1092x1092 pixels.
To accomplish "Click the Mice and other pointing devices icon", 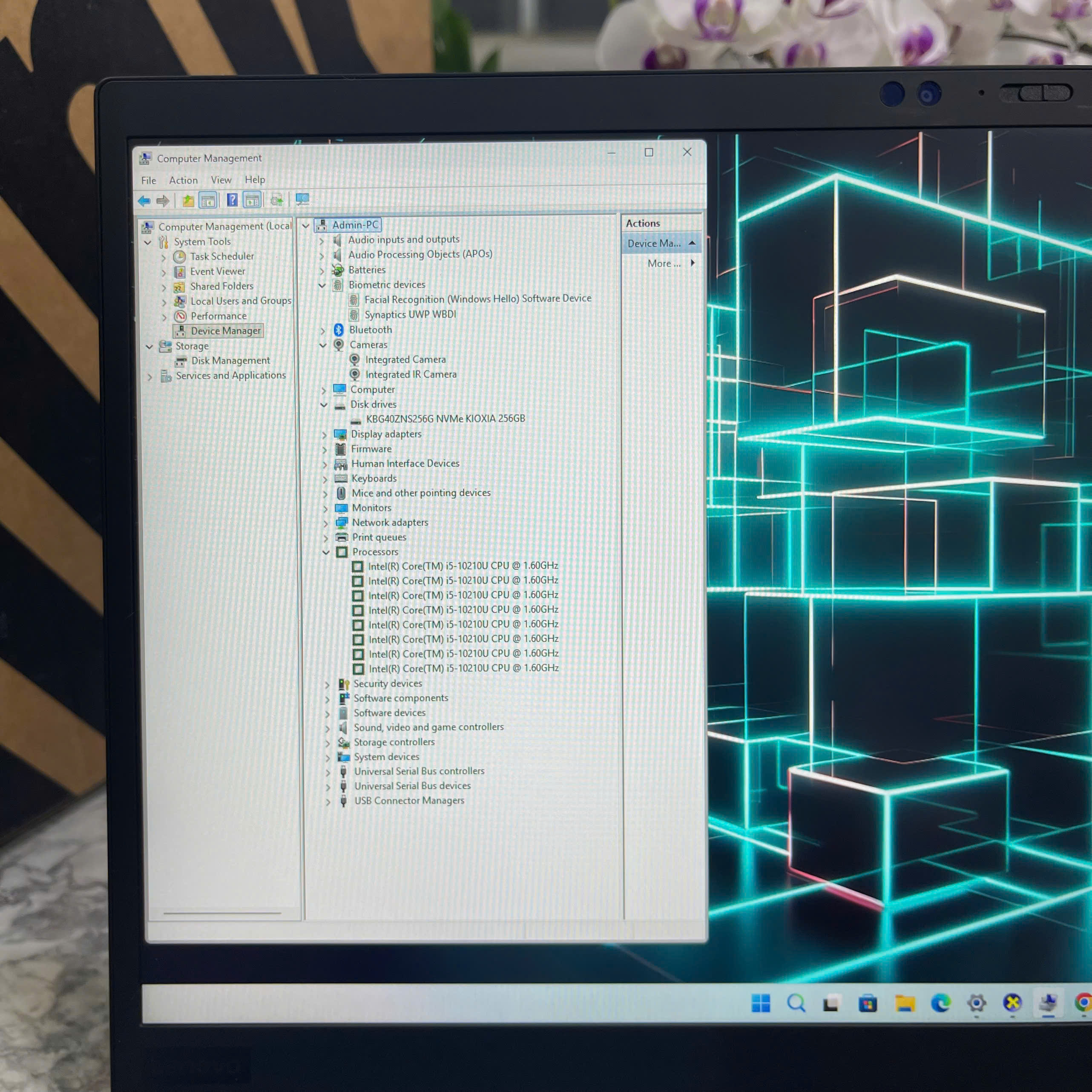I will (x=341, y=494).
